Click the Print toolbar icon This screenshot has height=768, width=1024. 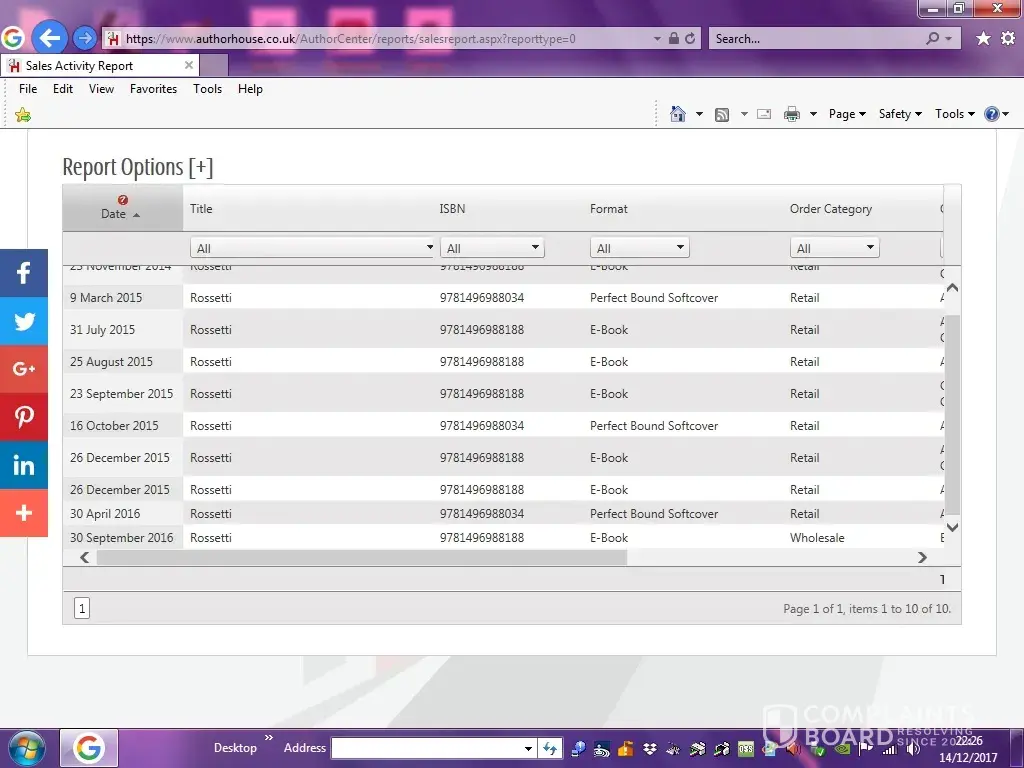point(792,114)
